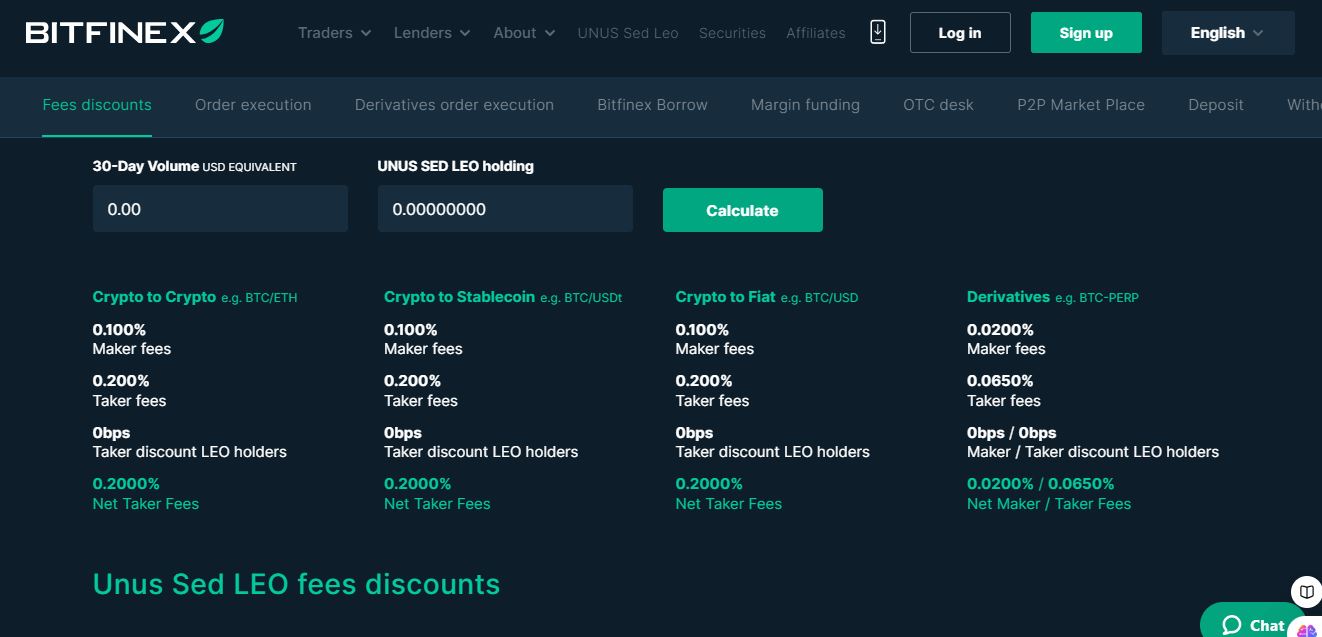
Task: Open the P2P Market Place tab
Action: point(1081,105)
